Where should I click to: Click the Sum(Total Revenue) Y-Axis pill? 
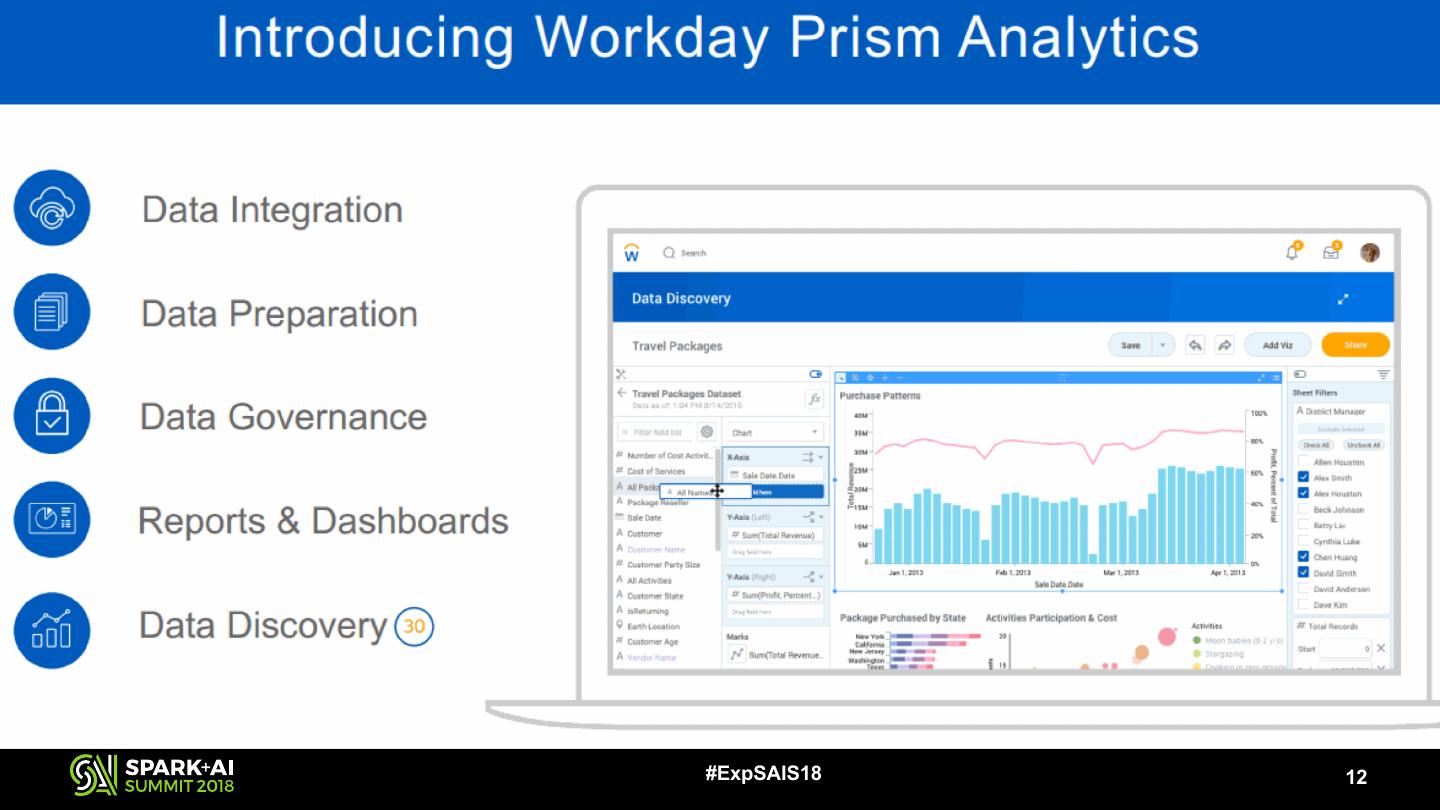pos(775,535)
